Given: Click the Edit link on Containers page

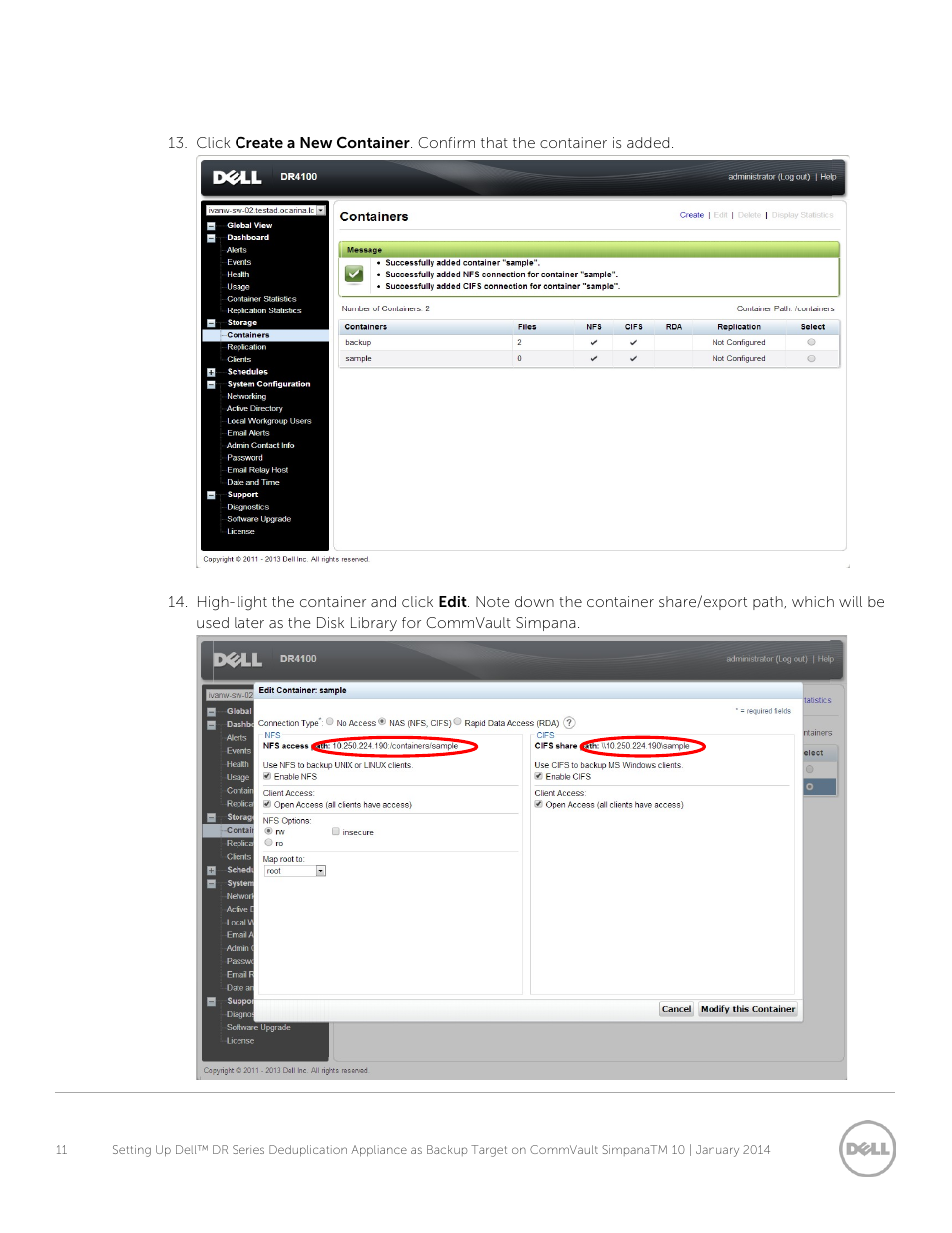Looking at the screenshot, I should [x=720, y=215].
